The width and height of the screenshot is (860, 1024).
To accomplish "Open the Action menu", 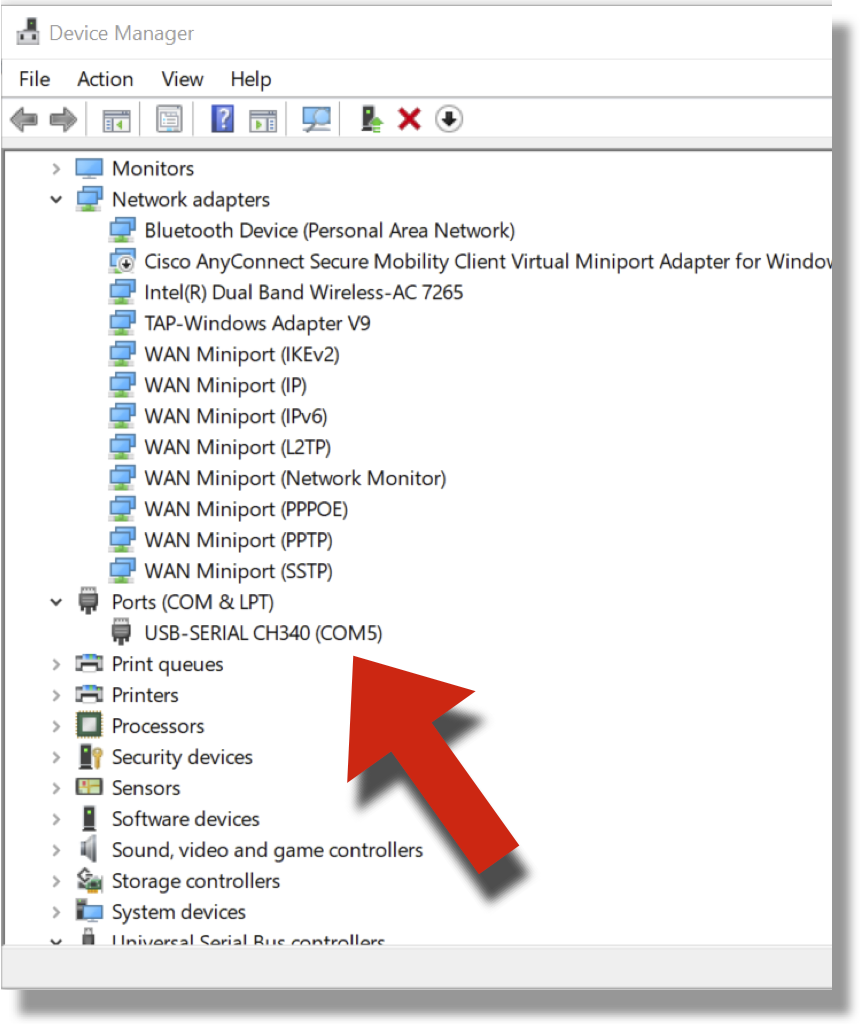I will coord(105,79).
